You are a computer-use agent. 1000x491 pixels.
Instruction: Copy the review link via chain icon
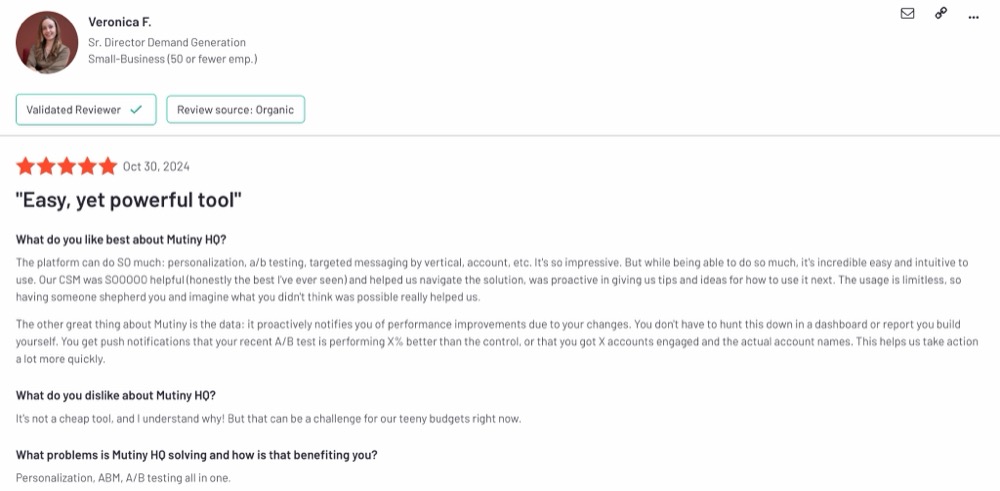[x=941, y=13]
